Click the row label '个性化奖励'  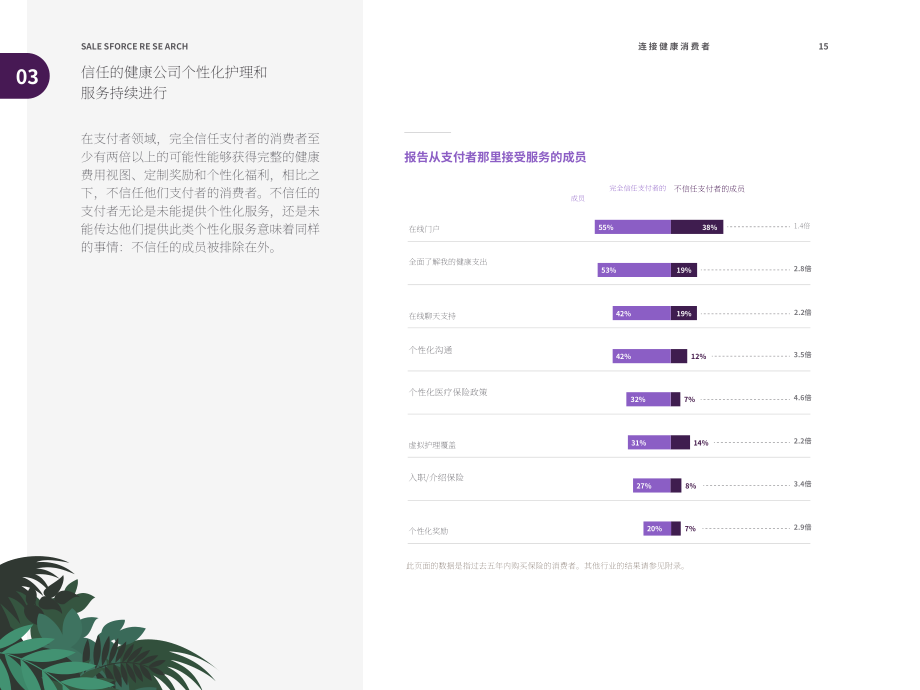tap(428, 531)
